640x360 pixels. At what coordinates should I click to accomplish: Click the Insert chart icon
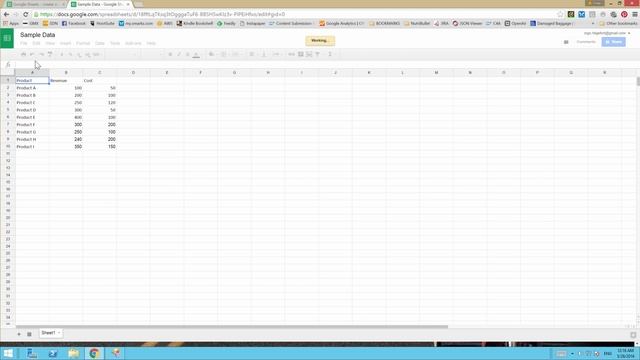[x=309, y=54]
